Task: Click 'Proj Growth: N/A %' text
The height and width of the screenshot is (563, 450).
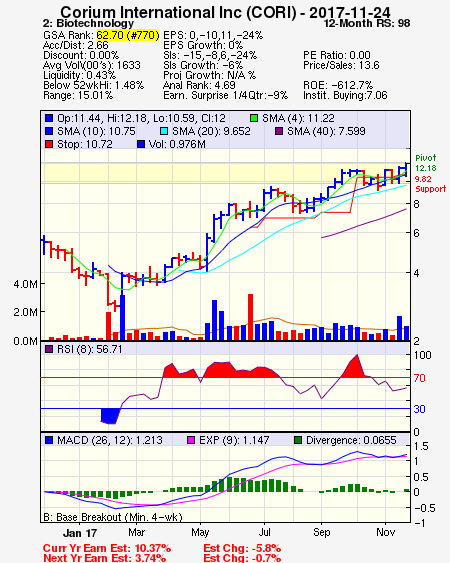Action: tap(209, 75)
